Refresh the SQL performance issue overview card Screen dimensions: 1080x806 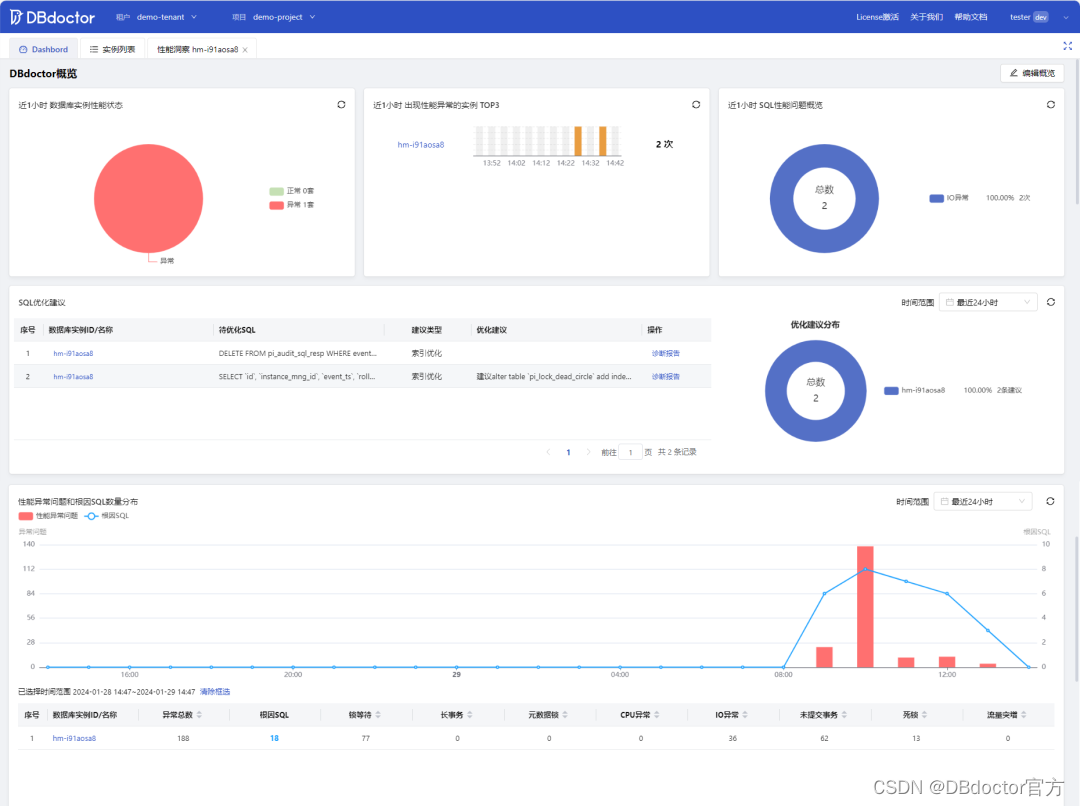1050,105
